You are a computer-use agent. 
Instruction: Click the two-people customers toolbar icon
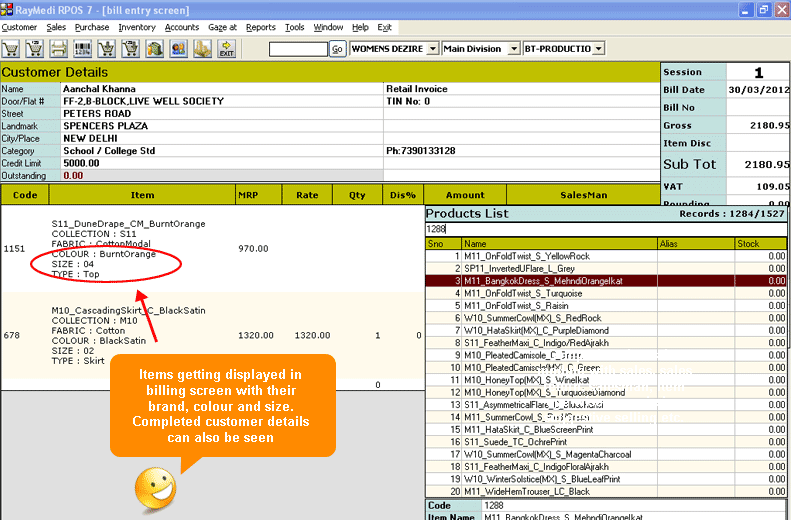click(x=179, y=49)
